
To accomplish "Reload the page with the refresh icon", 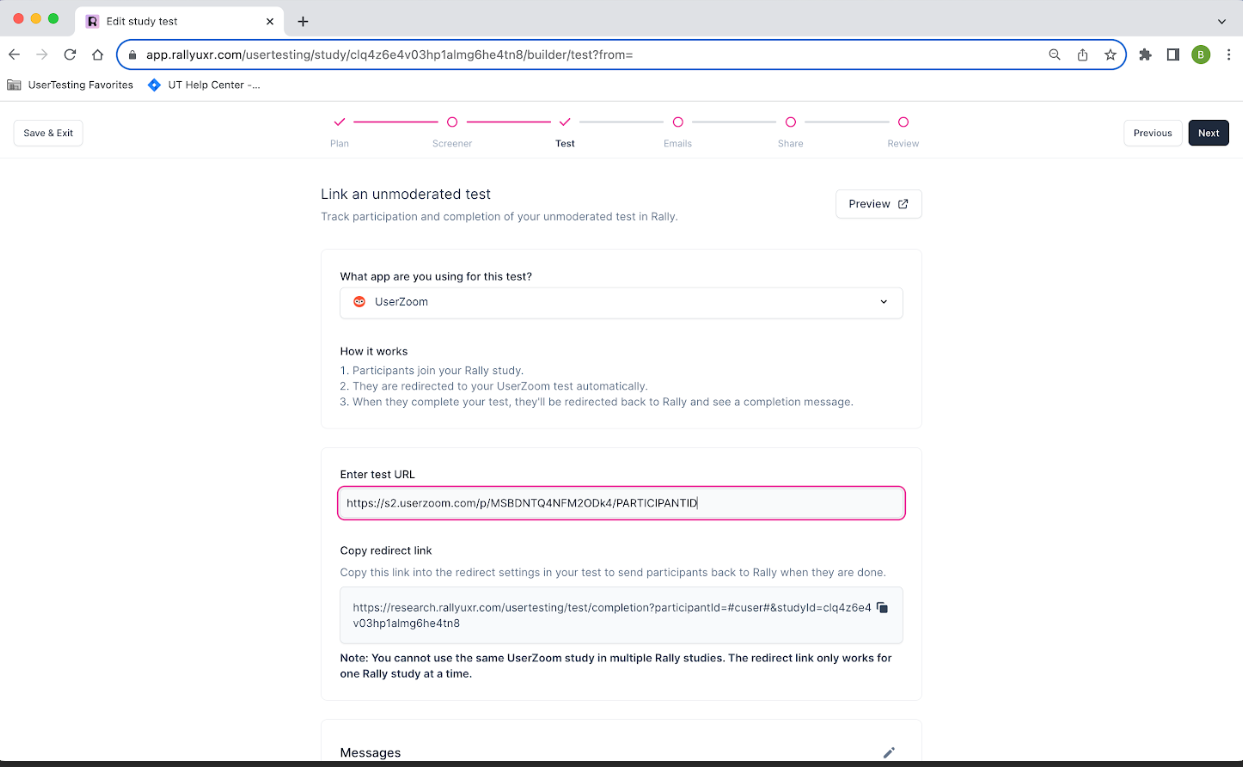I will pyautogui.click(x=70, y=55).
